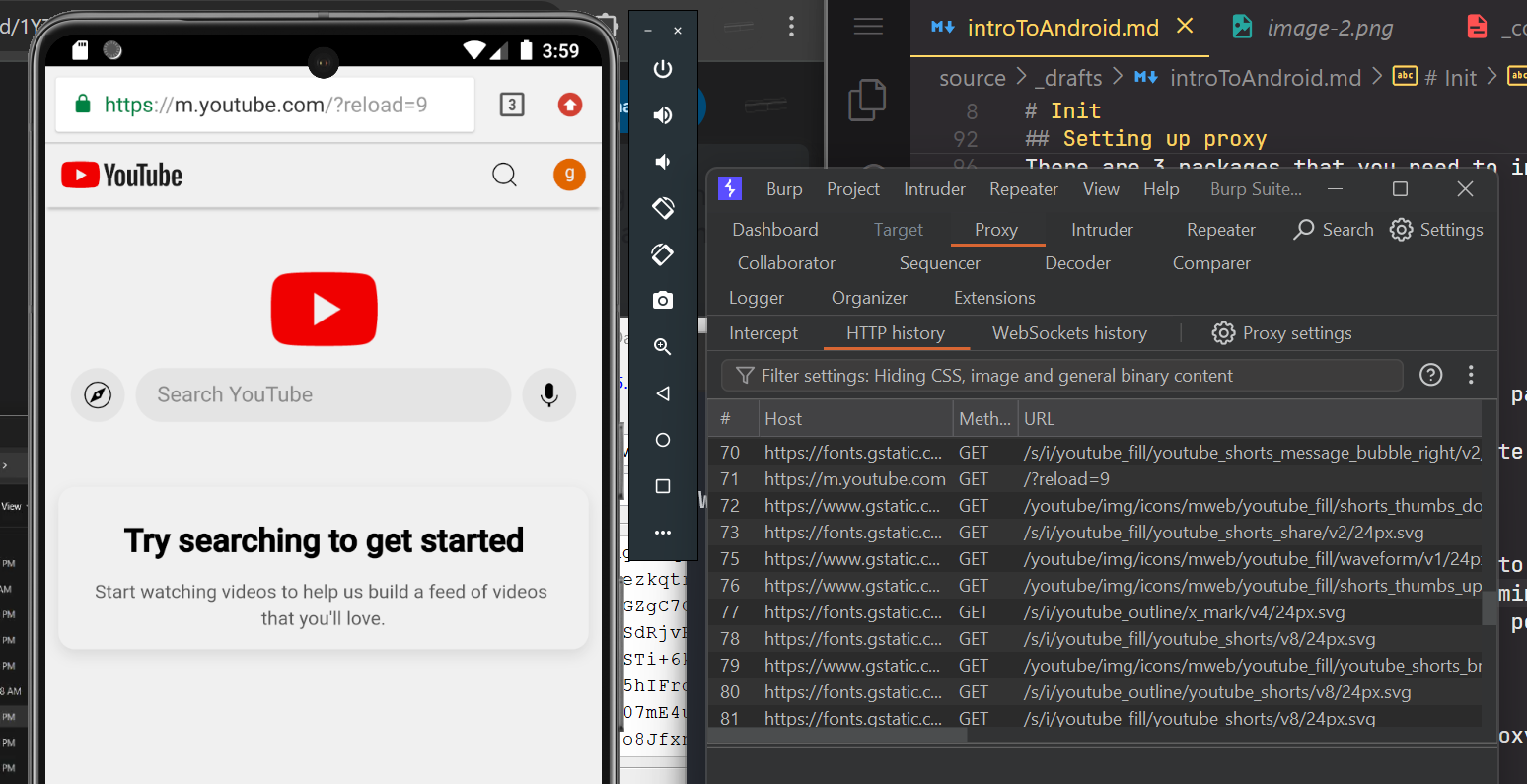Open Intruder menu in Burp menu bar

click(934, 189)
